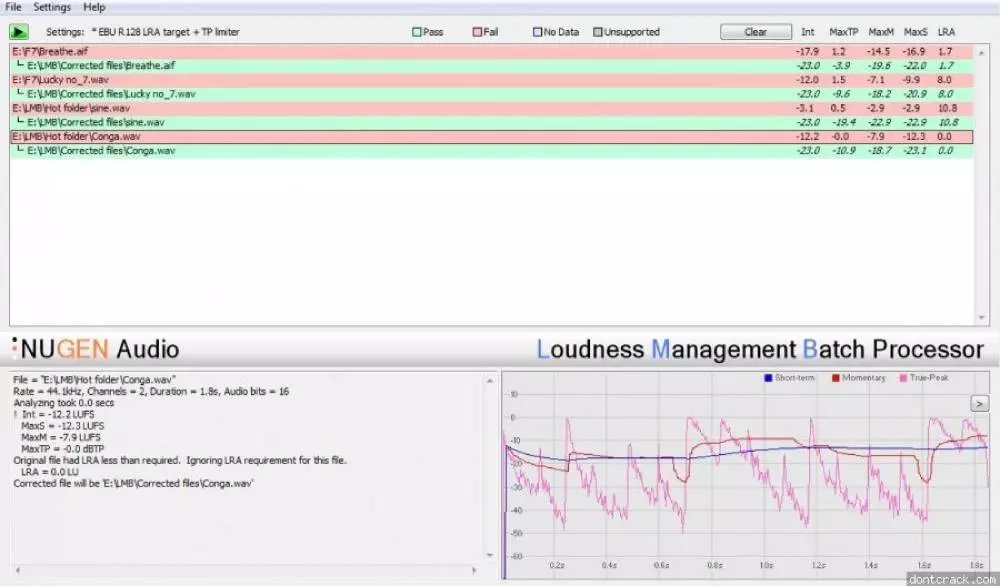This screenshot has width=1000, height=586.
Task: Click the log line 'MaxTP = -0.0 dBTP'
Action: (x=62, y=449)
